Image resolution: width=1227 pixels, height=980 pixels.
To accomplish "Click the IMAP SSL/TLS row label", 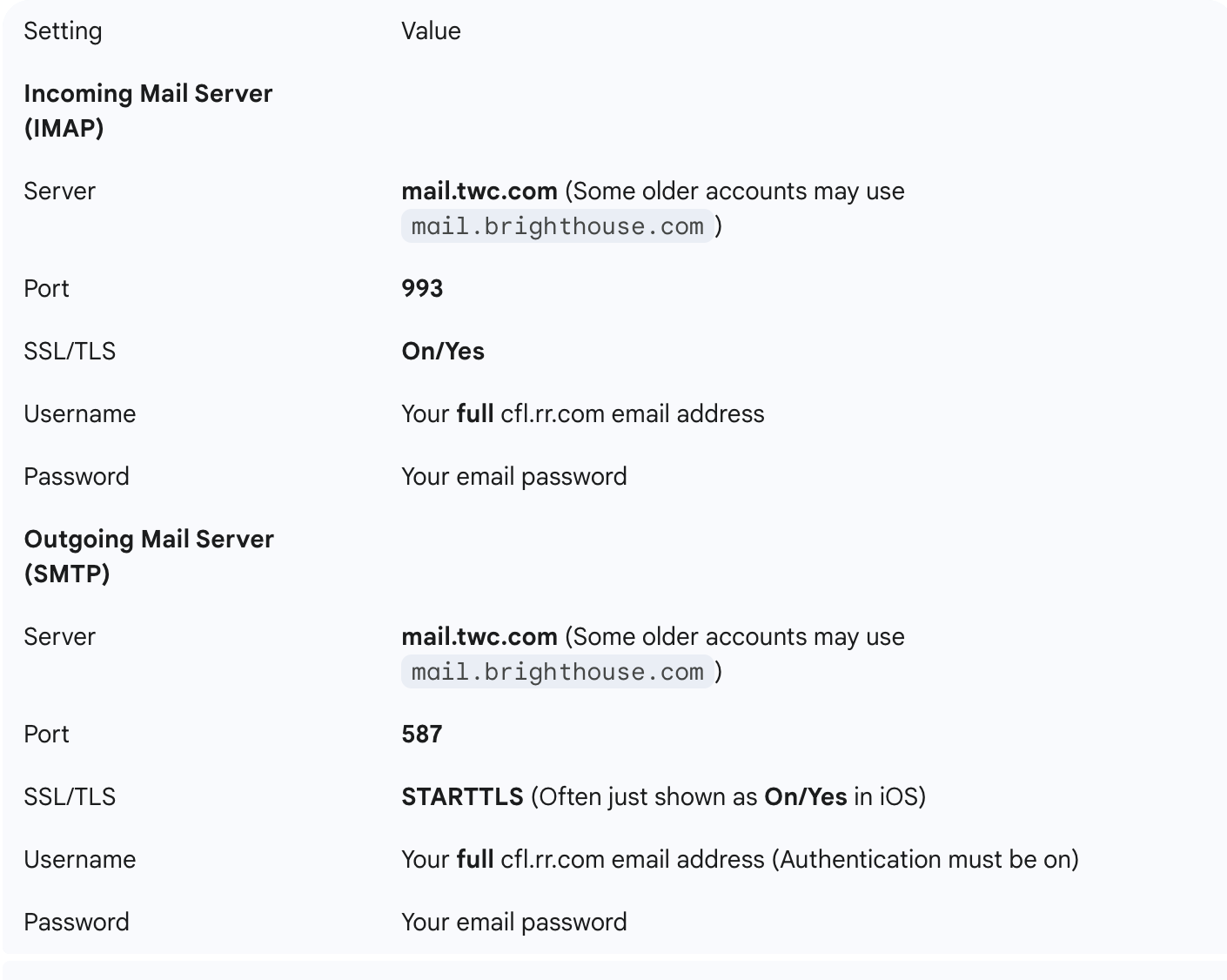I will 70,352.
